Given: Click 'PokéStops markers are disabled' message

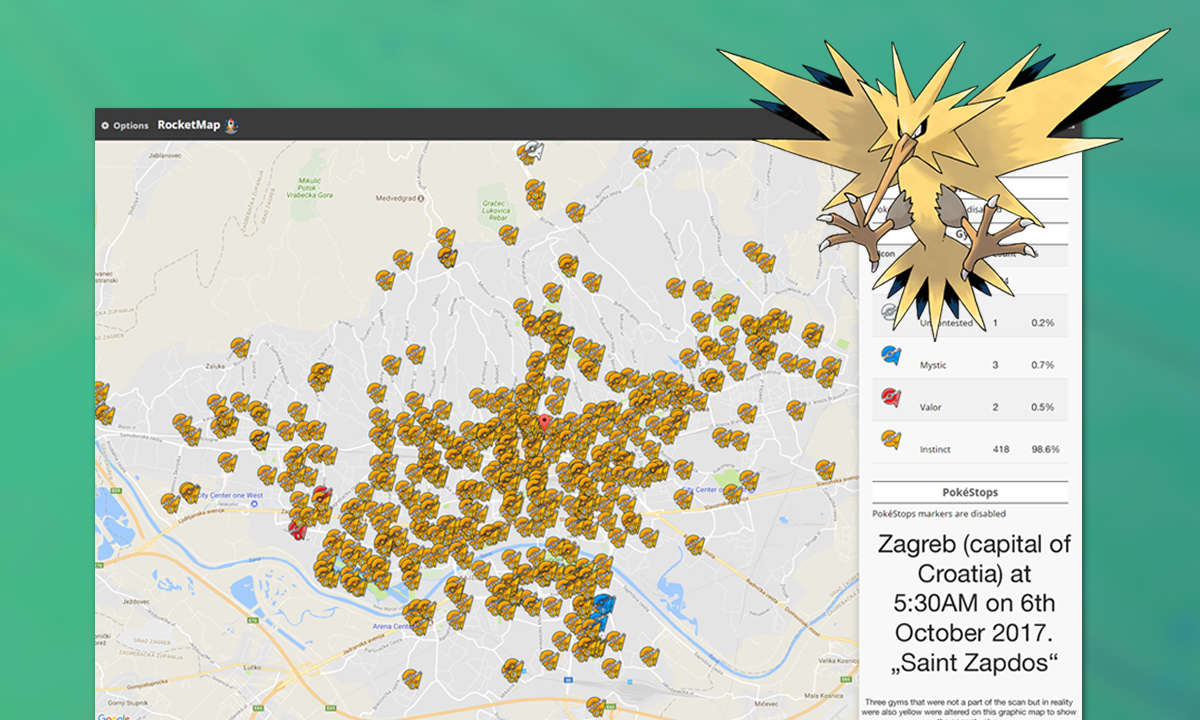Looking at the screenshot, I should click(x=939, y=514).
